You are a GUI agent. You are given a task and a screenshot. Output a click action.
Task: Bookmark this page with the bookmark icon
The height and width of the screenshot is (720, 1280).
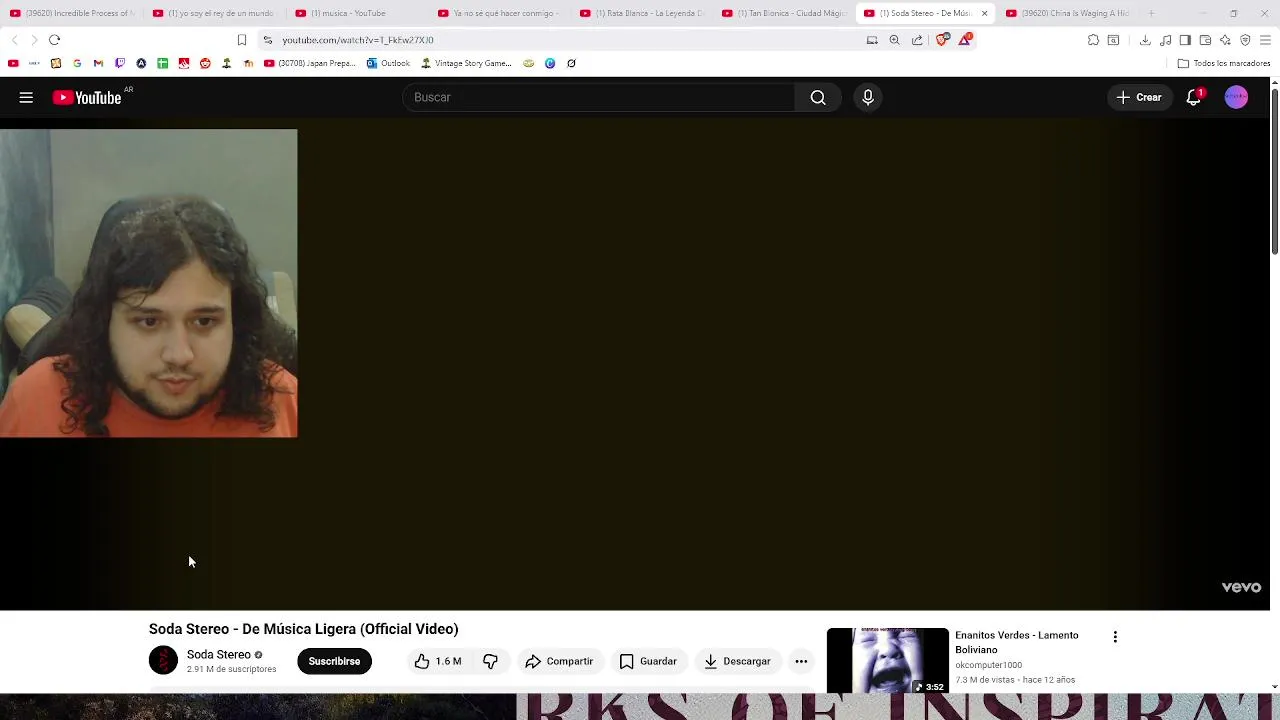(x=241, y=40)
